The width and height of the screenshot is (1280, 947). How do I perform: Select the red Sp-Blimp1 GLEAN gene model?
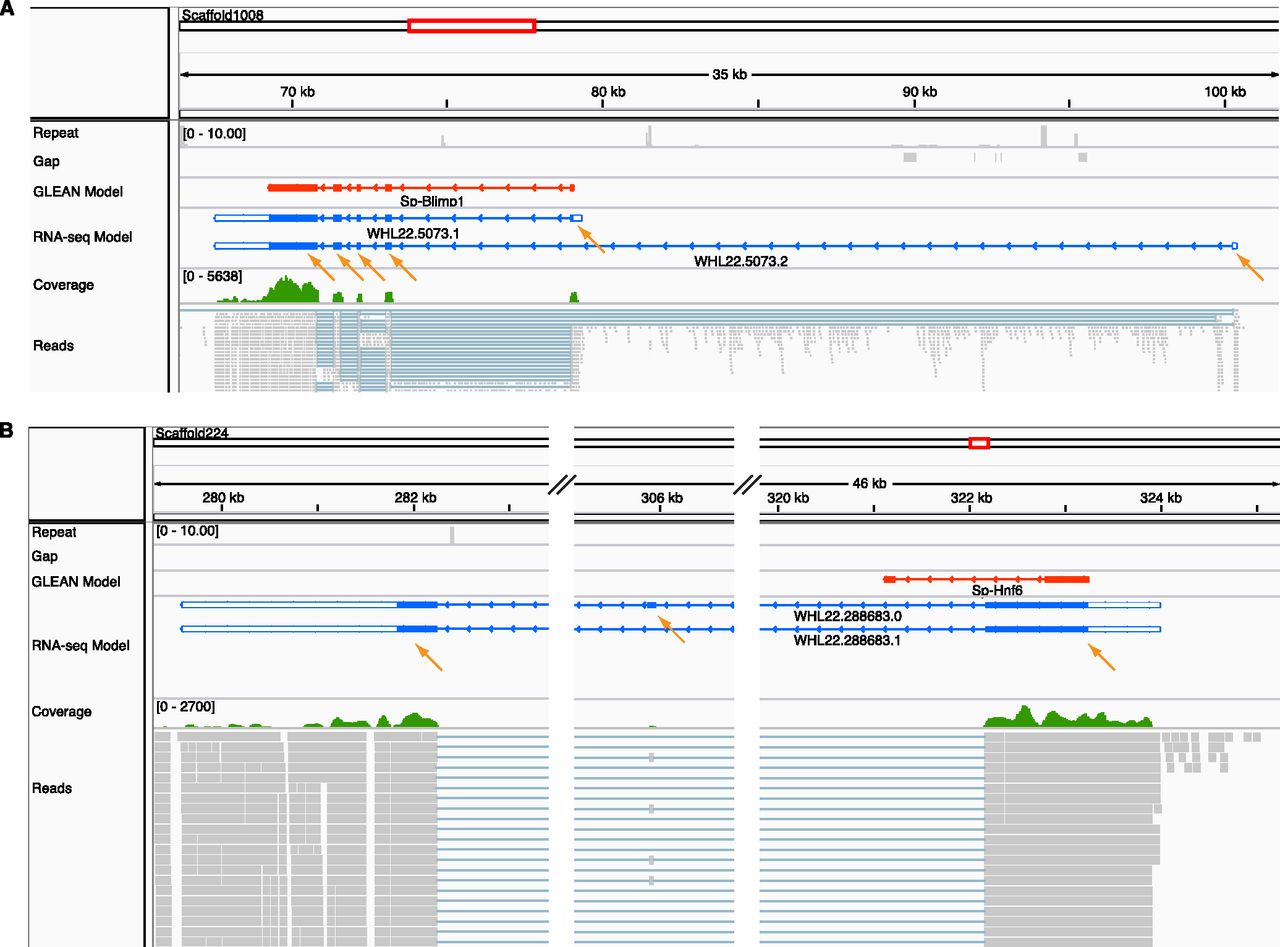pyautogui.click(x=420, y=187)
